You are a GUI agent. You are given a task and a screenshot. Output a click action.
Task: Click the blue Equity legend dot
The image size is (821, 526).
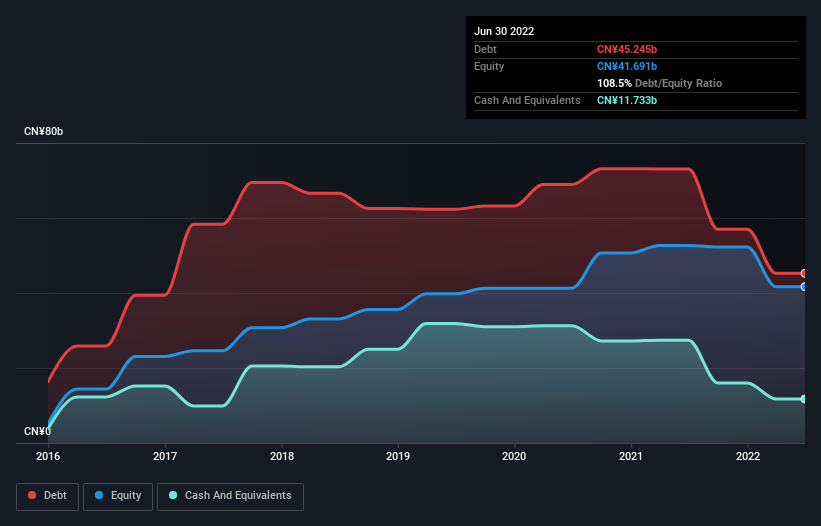click(x=99, y=495)
